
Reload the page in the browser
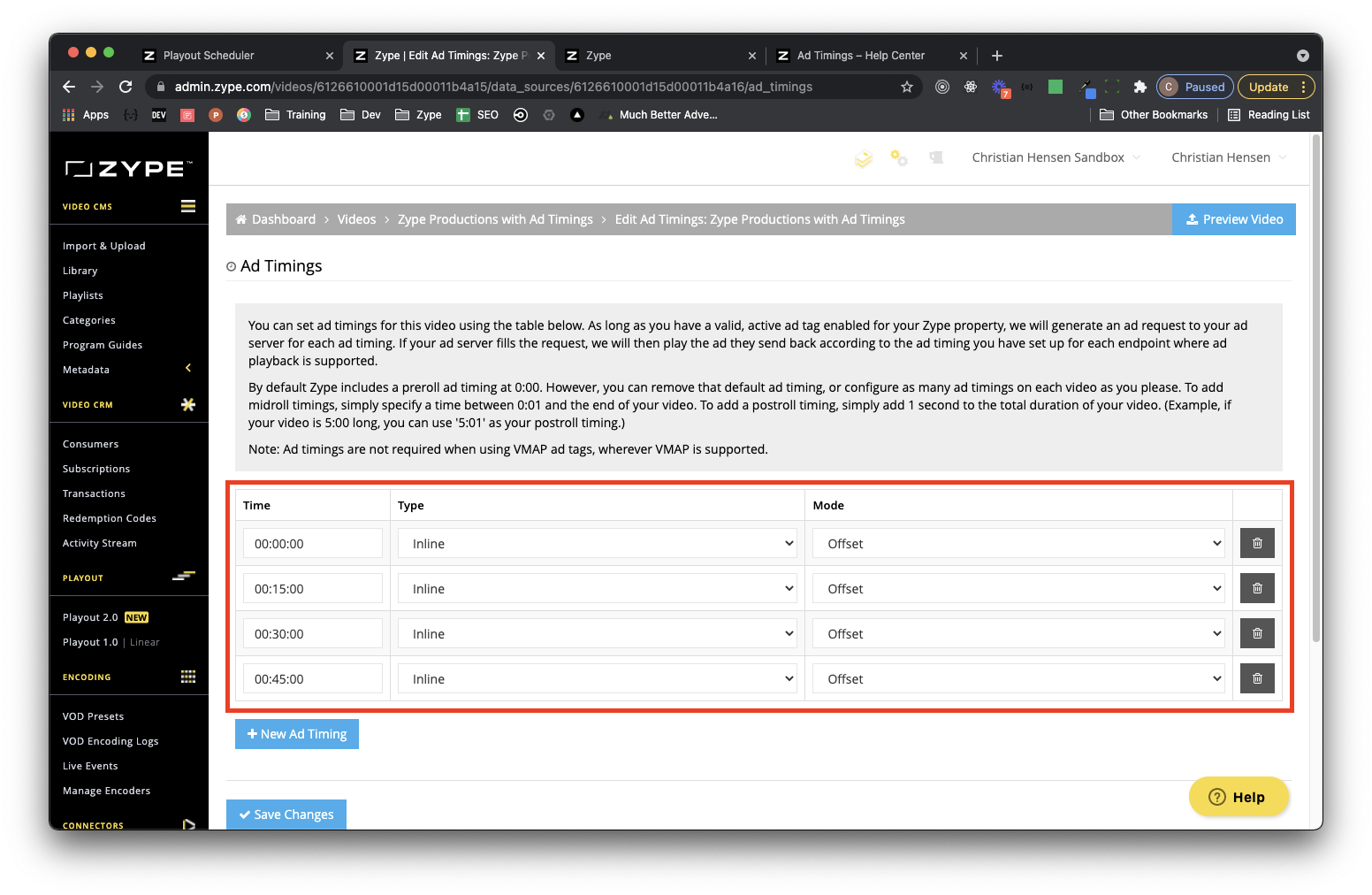(126, 87)
